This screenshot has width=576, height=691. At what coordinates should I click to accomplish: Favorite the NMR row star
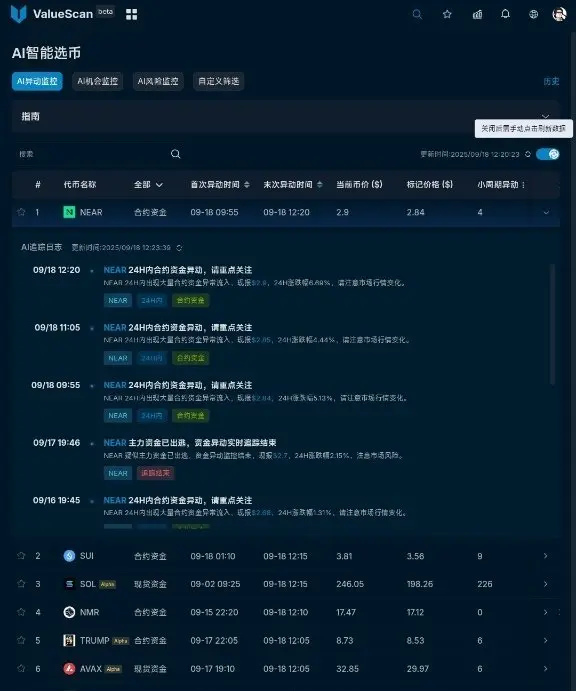(21, 612)
